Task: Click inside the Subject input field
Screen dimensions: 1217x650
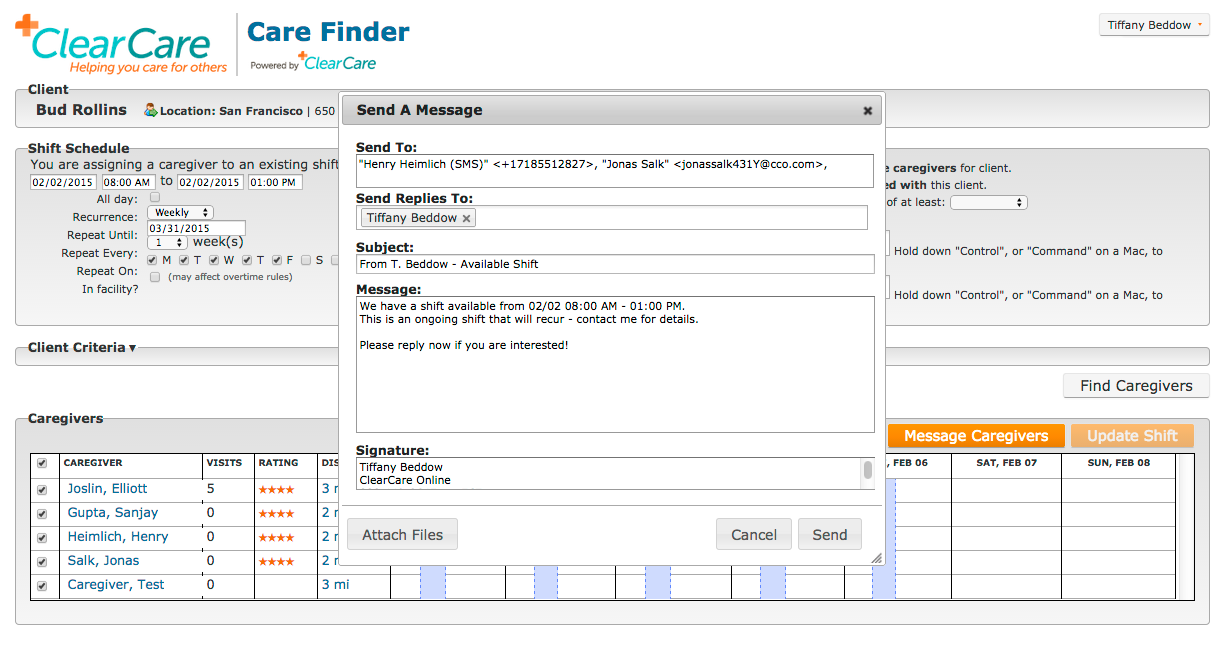Action: [x=612, y=265]
